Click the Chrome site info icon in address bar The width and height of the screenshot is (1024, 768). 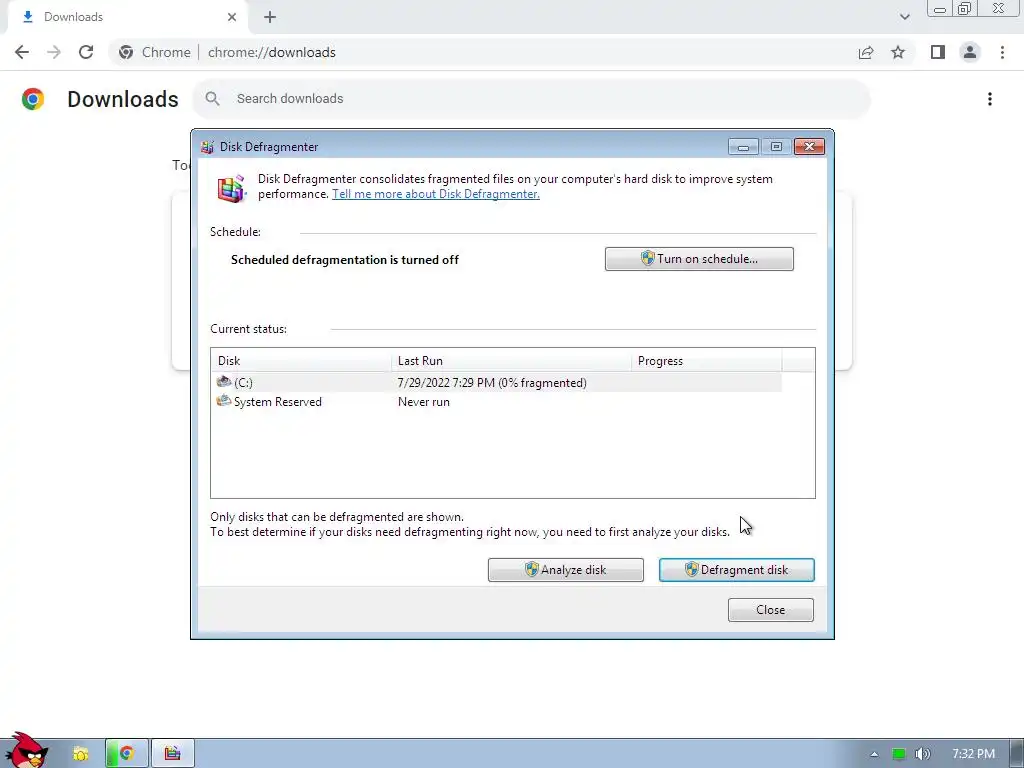(126, 52)
